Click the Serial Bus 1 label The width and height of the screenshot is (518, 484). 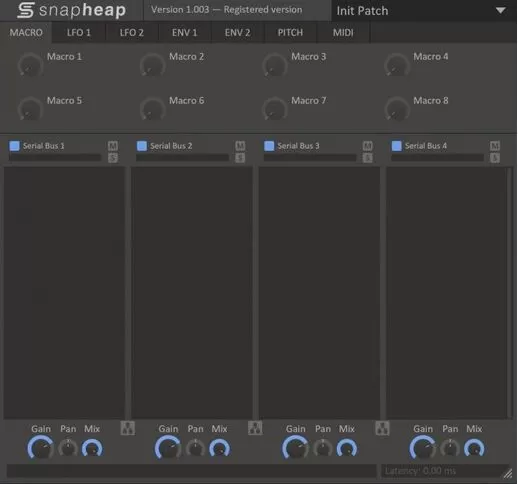(x=43, y=146)
